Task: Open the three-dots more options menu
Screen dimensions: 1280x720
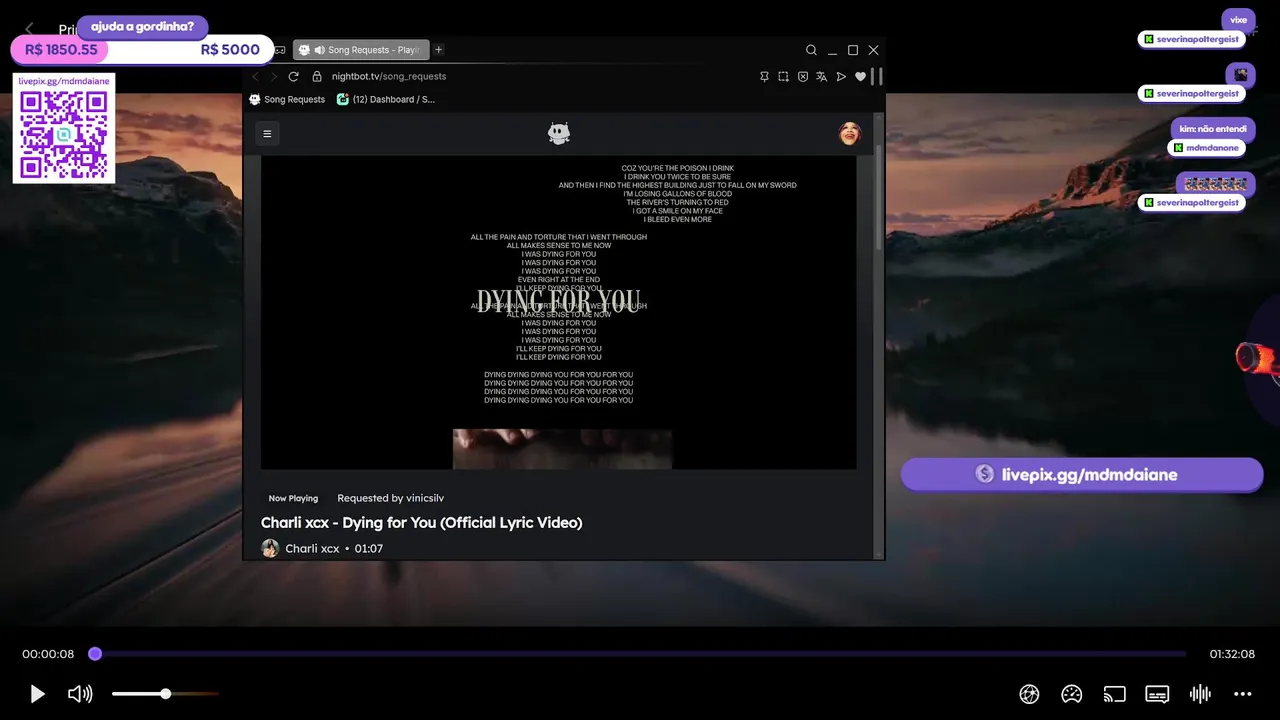Action: 1243,694
